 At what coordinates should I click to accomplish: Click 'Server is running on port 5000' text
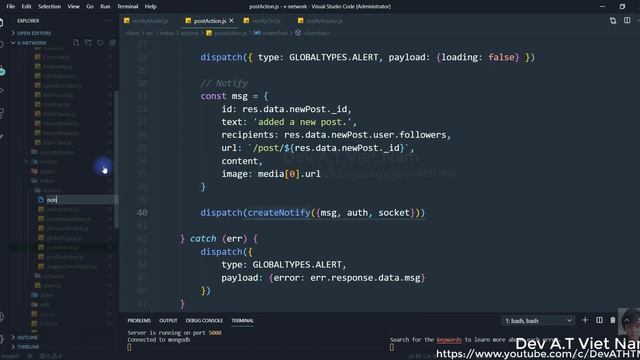point(174,333)
